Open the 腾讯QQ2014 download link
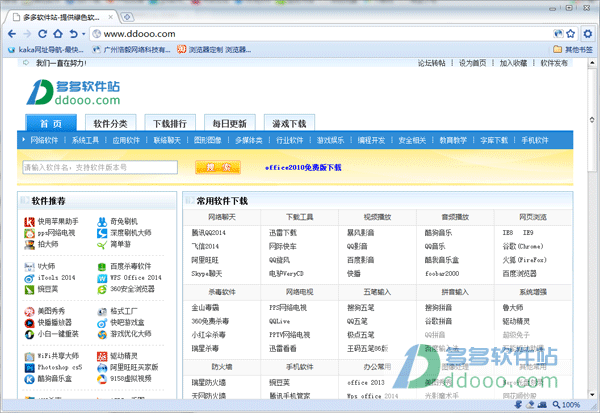600x413 pixels. (209, 232)
